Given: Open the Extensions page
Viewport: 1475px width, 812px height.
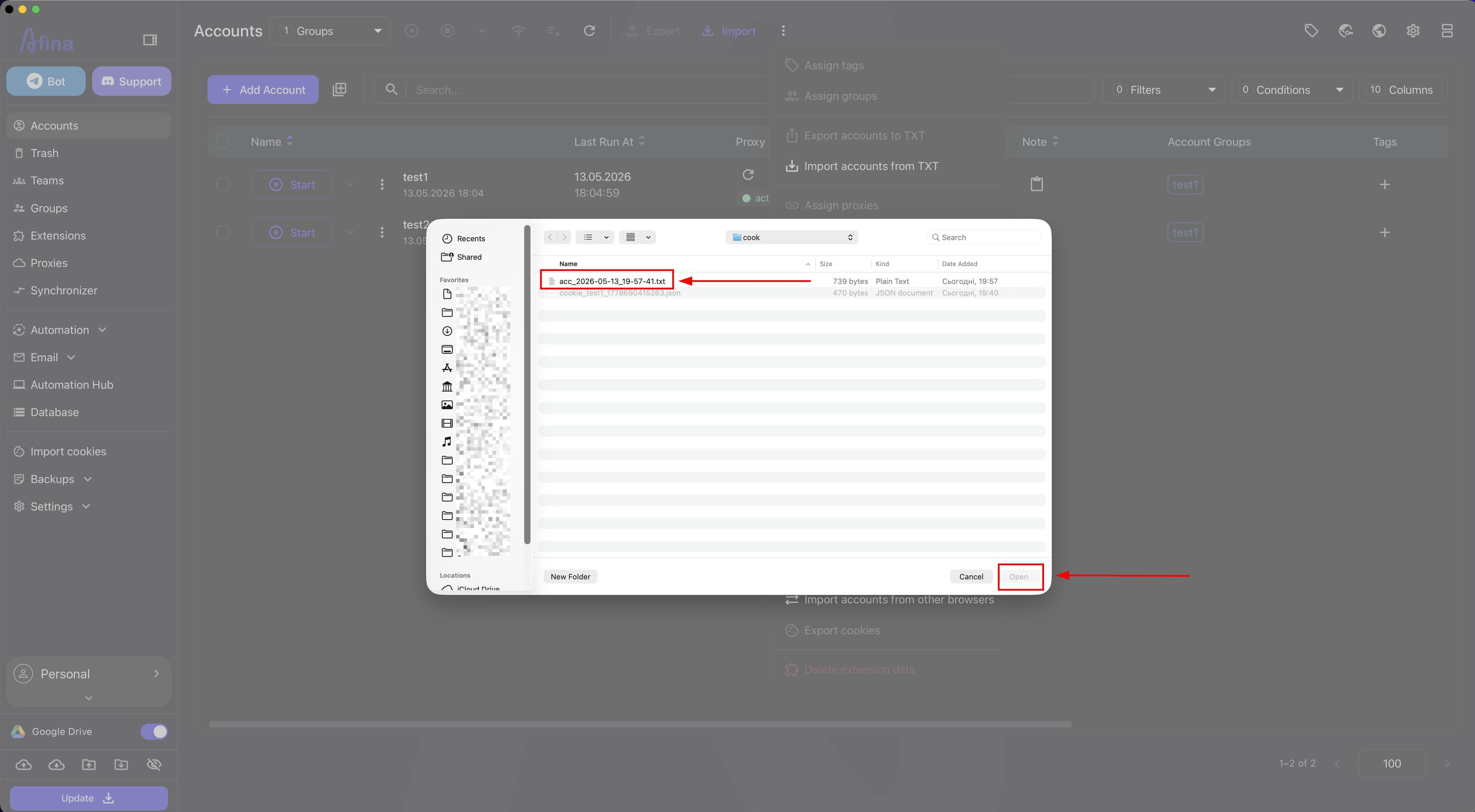Looking at the screenshot, I should pos(89,235).
